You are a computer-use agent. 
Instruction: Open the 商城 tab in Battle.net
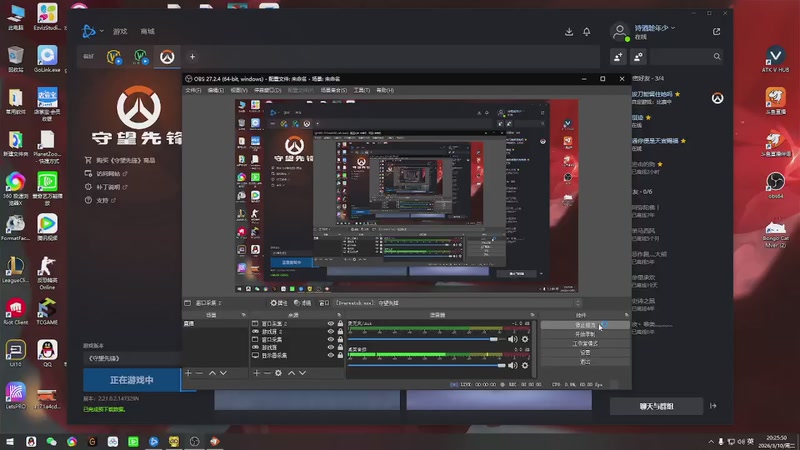tap(147, 32)
